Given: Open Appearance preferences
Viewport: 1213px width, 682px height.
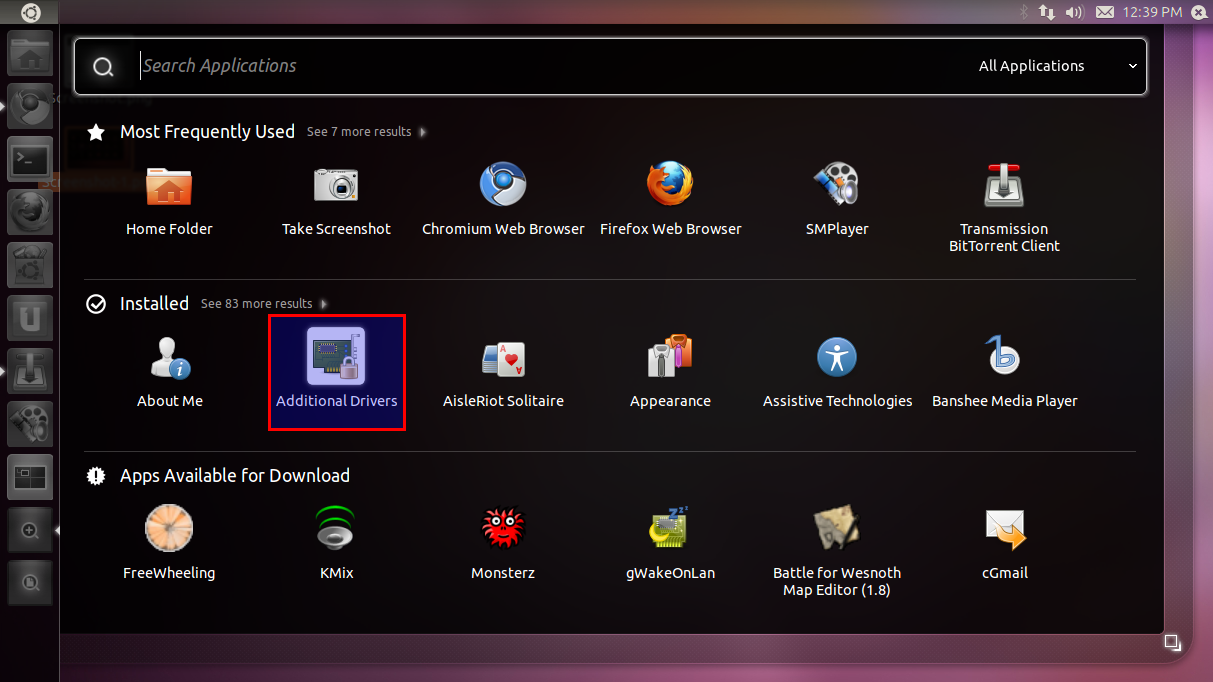Looking at the screenshot, I should point(670,372).
